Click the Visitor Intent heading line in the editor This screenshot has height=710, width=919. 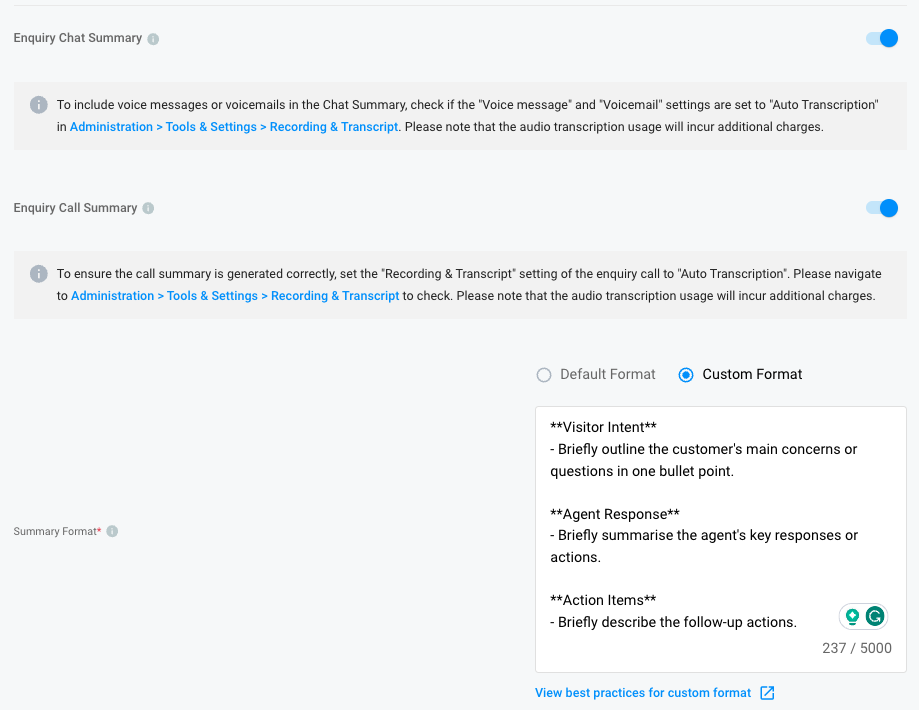coord(603,427)
